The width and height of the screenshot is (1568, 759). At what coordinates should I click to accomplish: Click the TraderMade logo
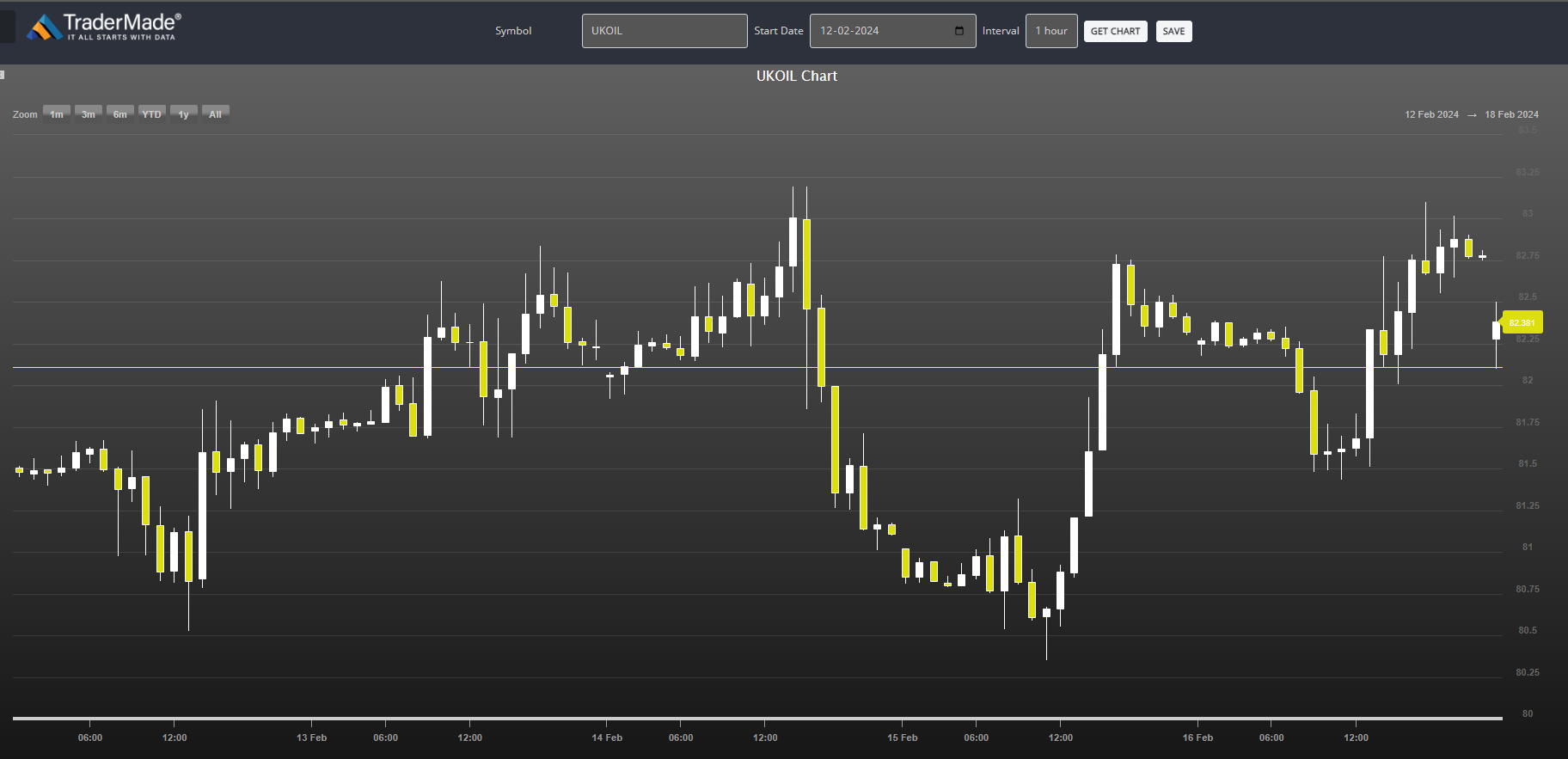[104, 28]
